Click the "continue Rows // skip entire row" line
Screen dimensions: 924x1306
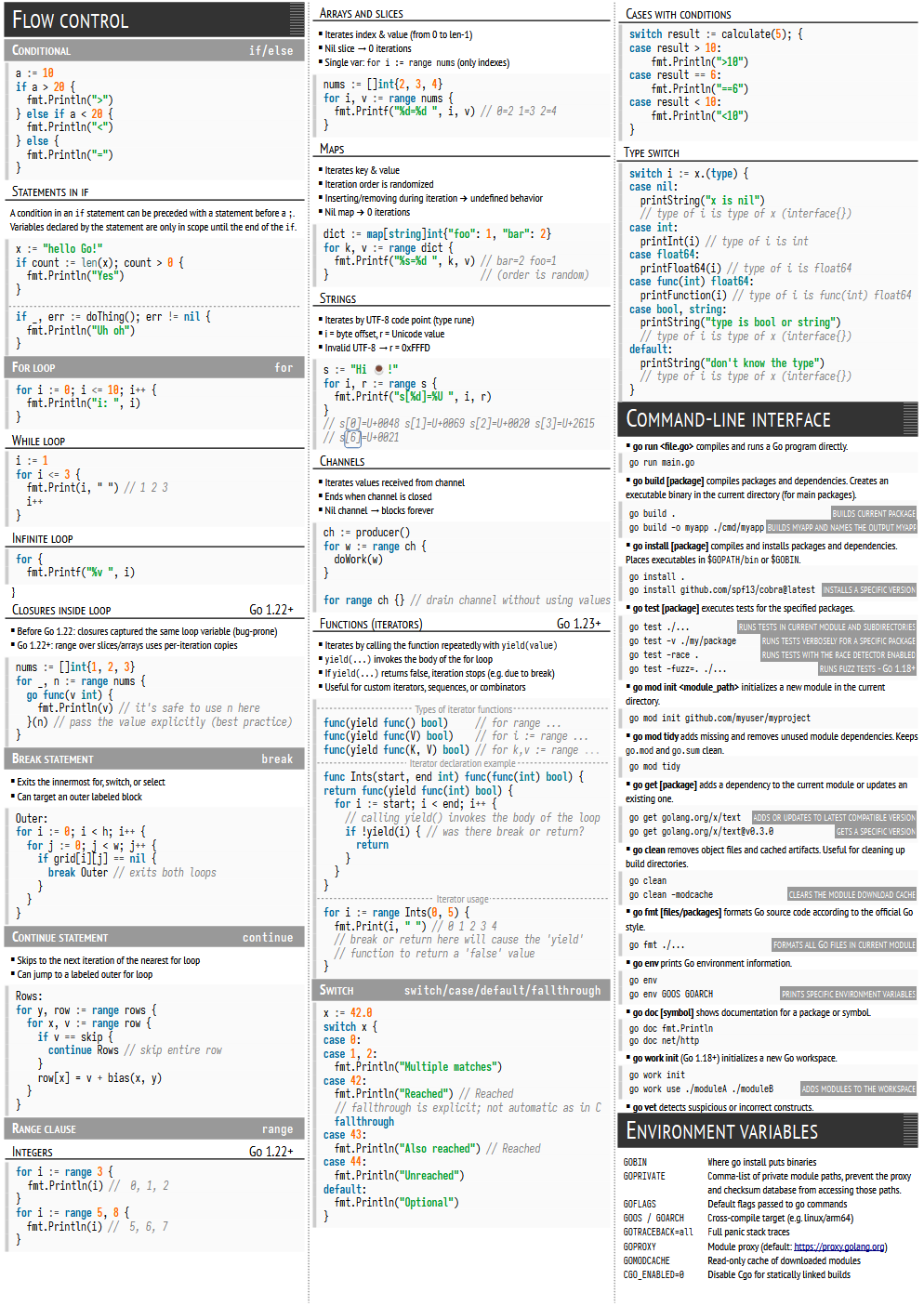135,1049
